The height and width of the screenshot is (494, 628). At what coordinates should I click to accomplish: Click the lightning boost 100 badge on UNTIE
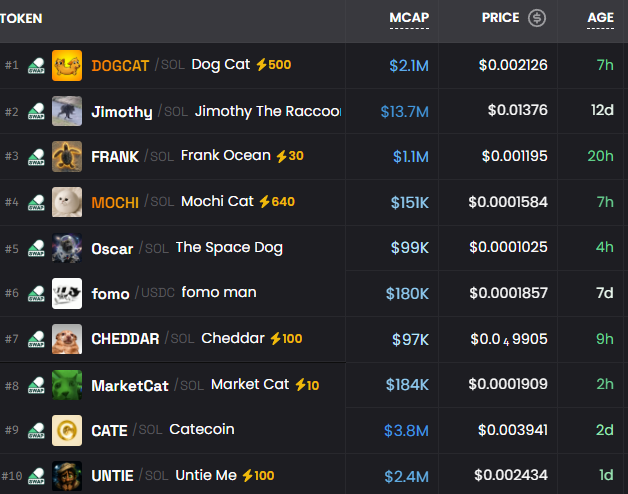tap(258, 476)
